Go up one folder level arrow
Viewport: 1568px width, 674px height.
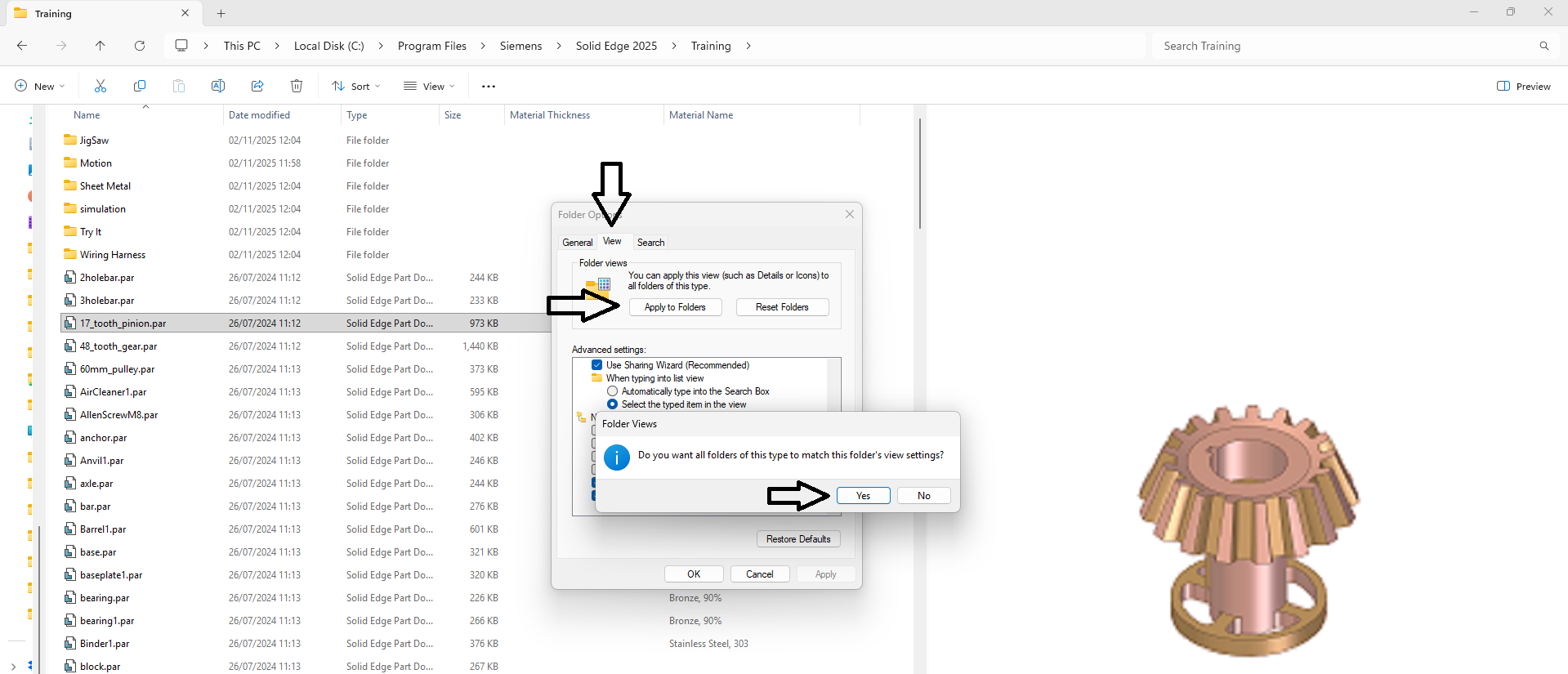tap(101, 46)
